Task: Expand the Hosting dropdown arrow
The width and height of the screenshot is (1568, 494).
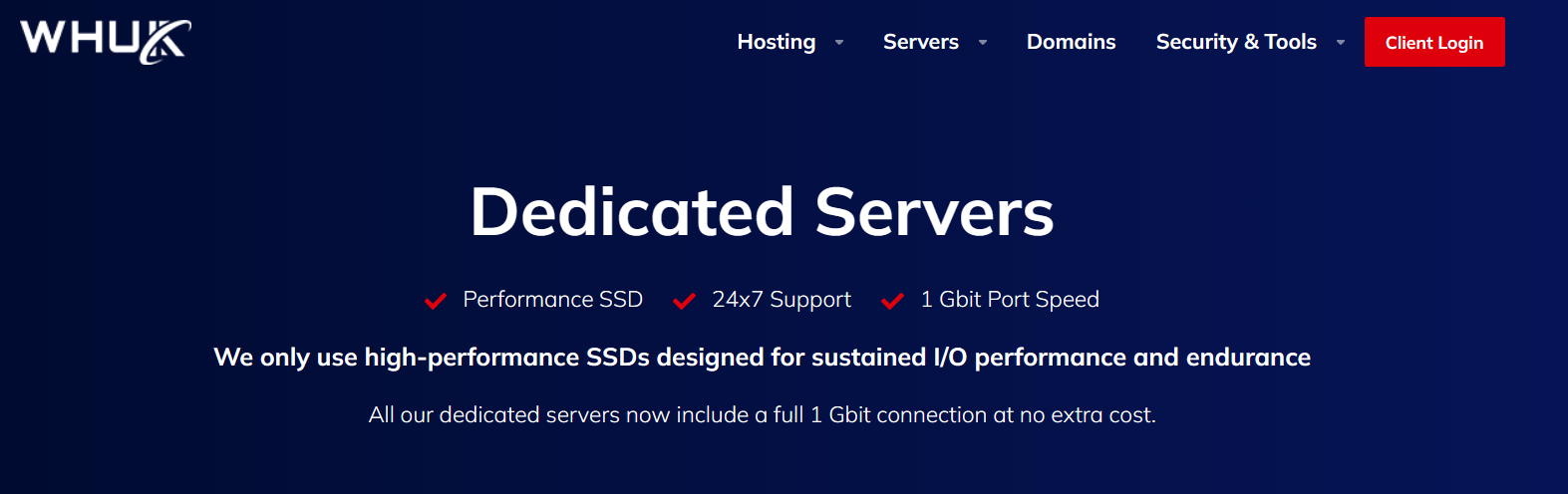Action: click(x=839, y=43)
